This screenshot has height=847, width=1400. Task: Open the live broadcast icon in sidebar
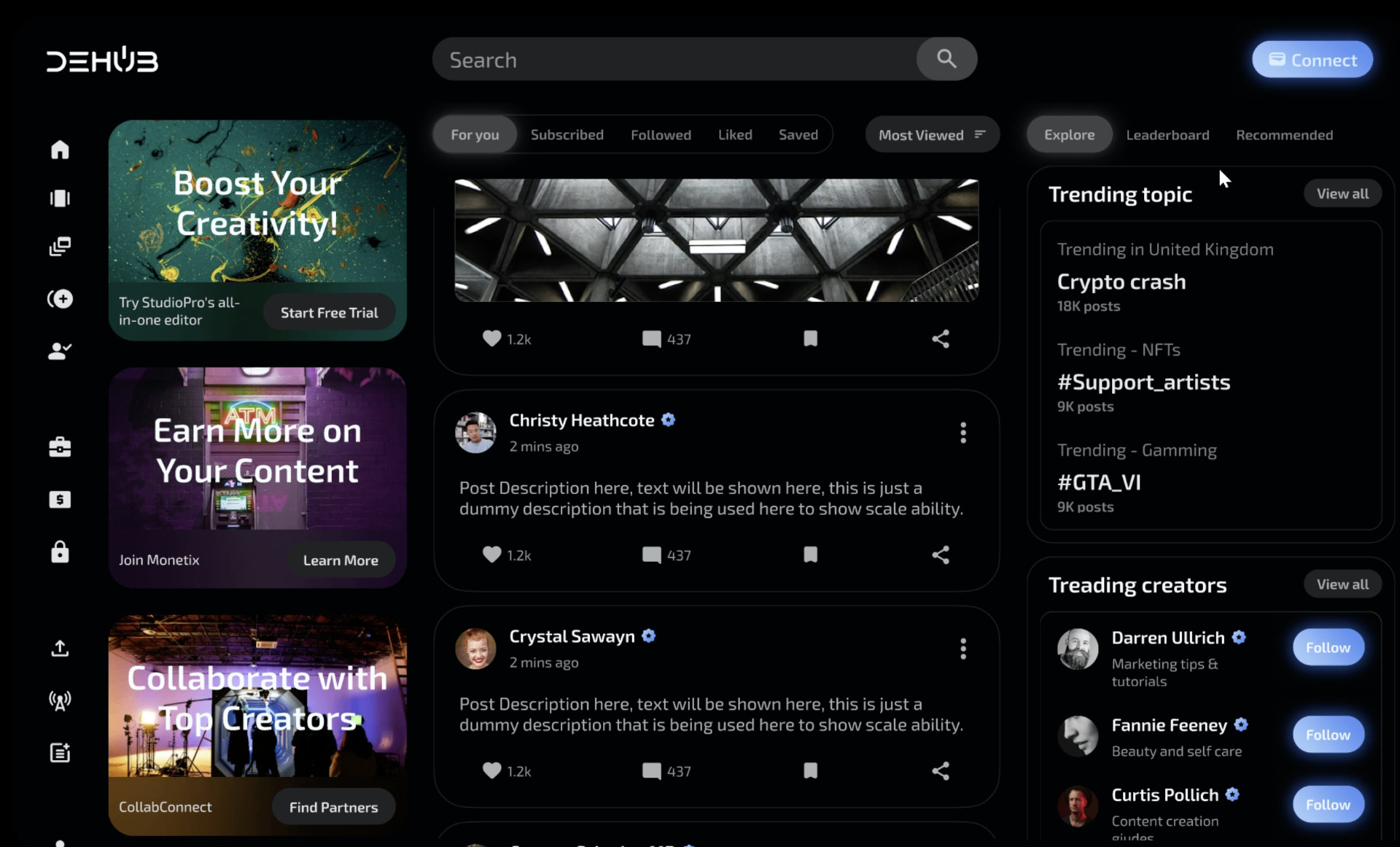click(x=60, y=701)
